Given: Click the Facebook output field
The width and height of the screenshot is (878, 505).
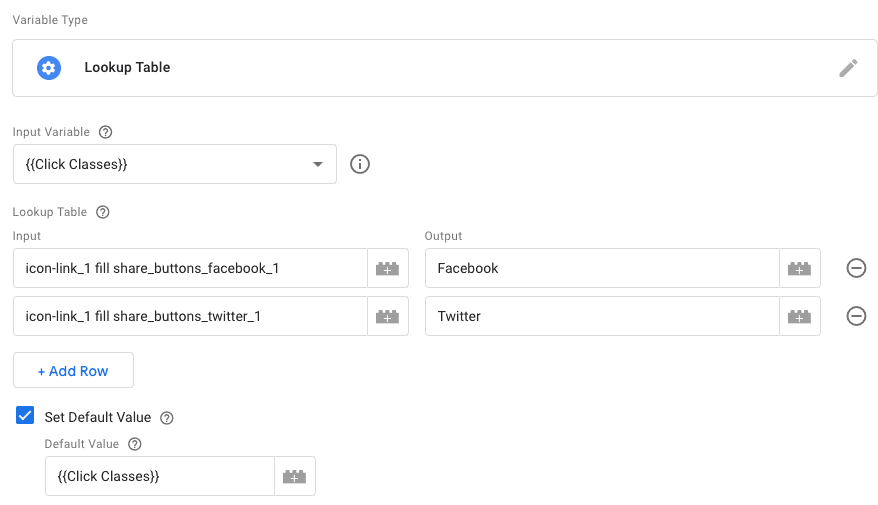Looking at the screenshot, I should click(603, 268).
